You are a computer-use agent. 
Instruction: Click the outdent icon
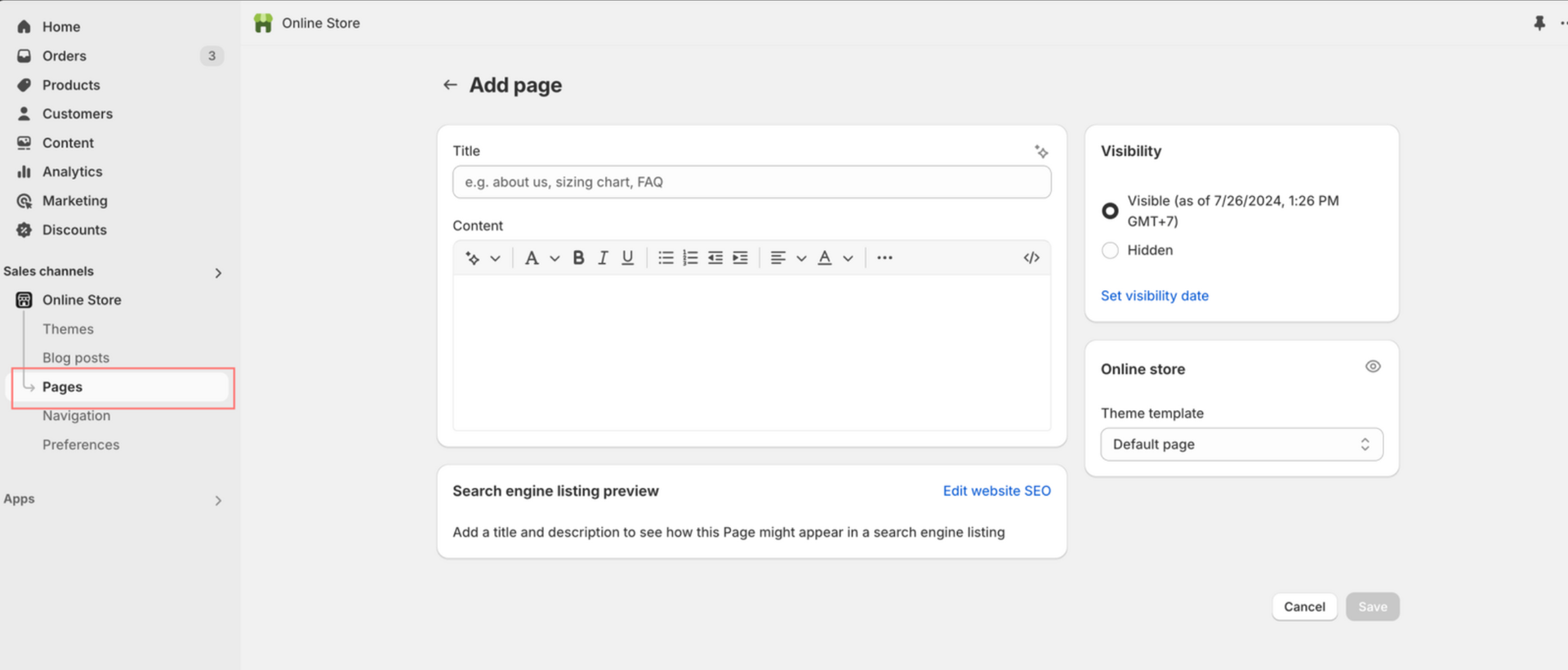click(x=715, y=258)
